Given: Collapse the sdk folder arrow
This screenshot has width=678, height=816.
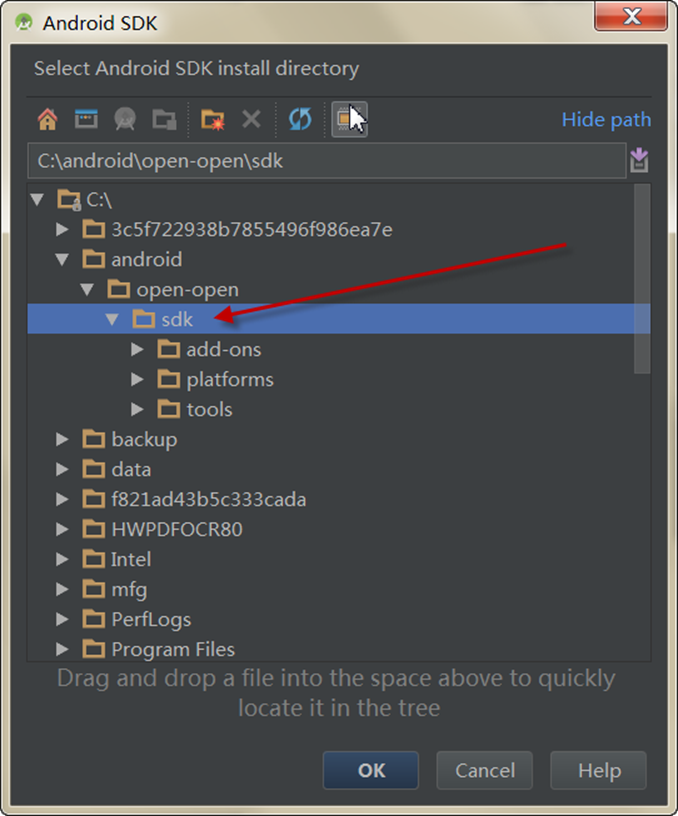Looking at the screenshot, I should point(112,319).
